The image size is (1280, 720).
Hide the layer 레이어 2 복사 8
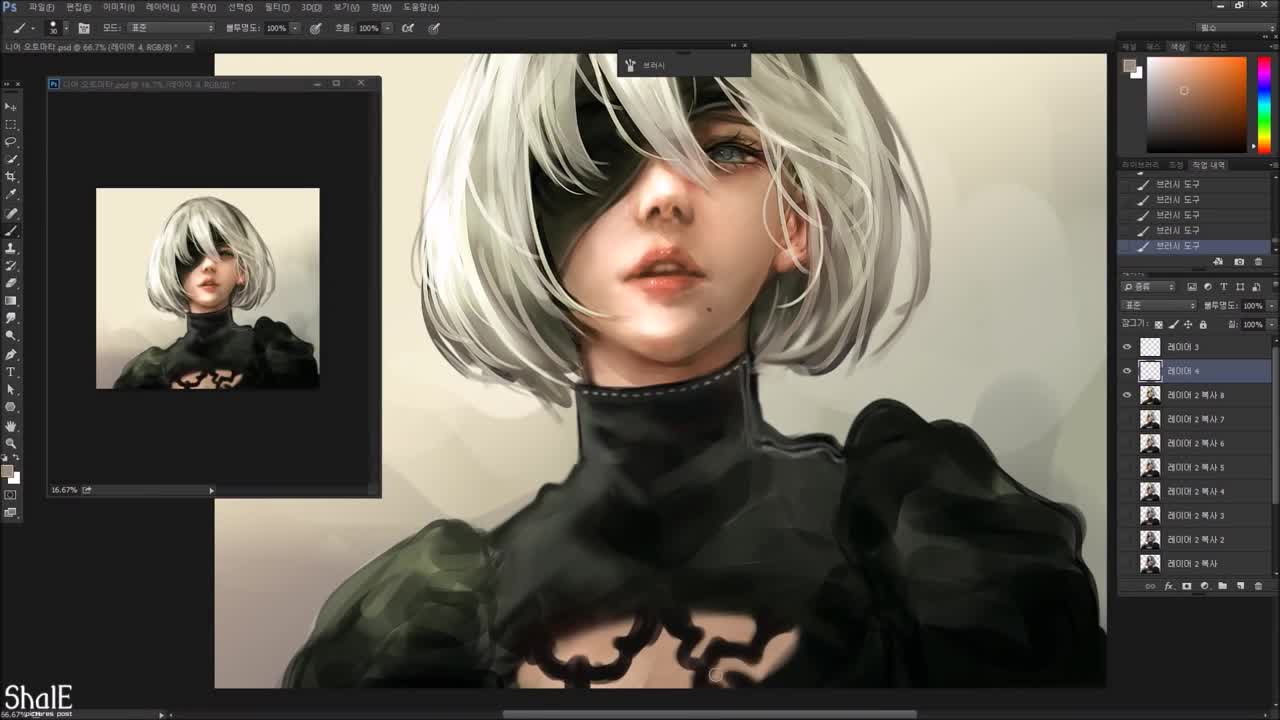[1127, 394]
